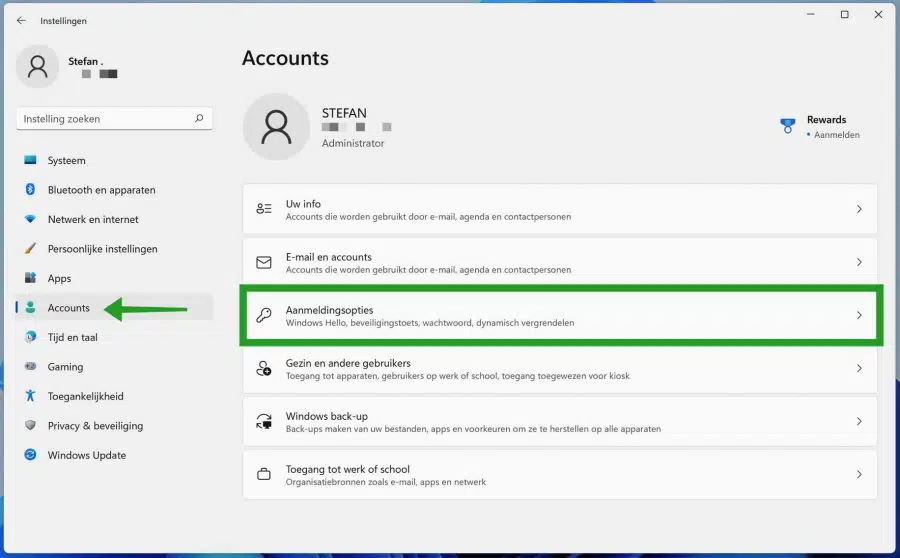Click the Instellingen window title
This screenshot has height=558, width=900.
click(63, 21)
